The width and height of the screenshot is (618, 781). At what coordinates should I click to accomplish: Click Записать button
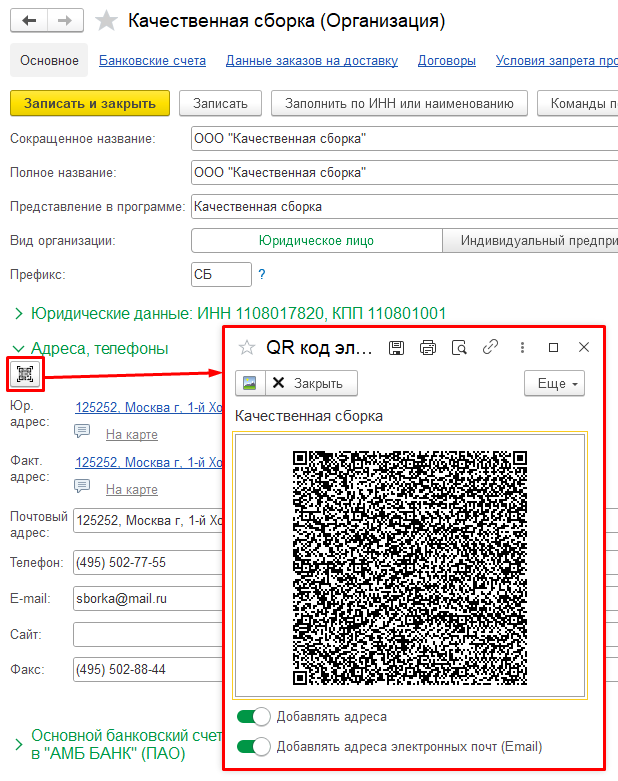[x=220, y=103]
